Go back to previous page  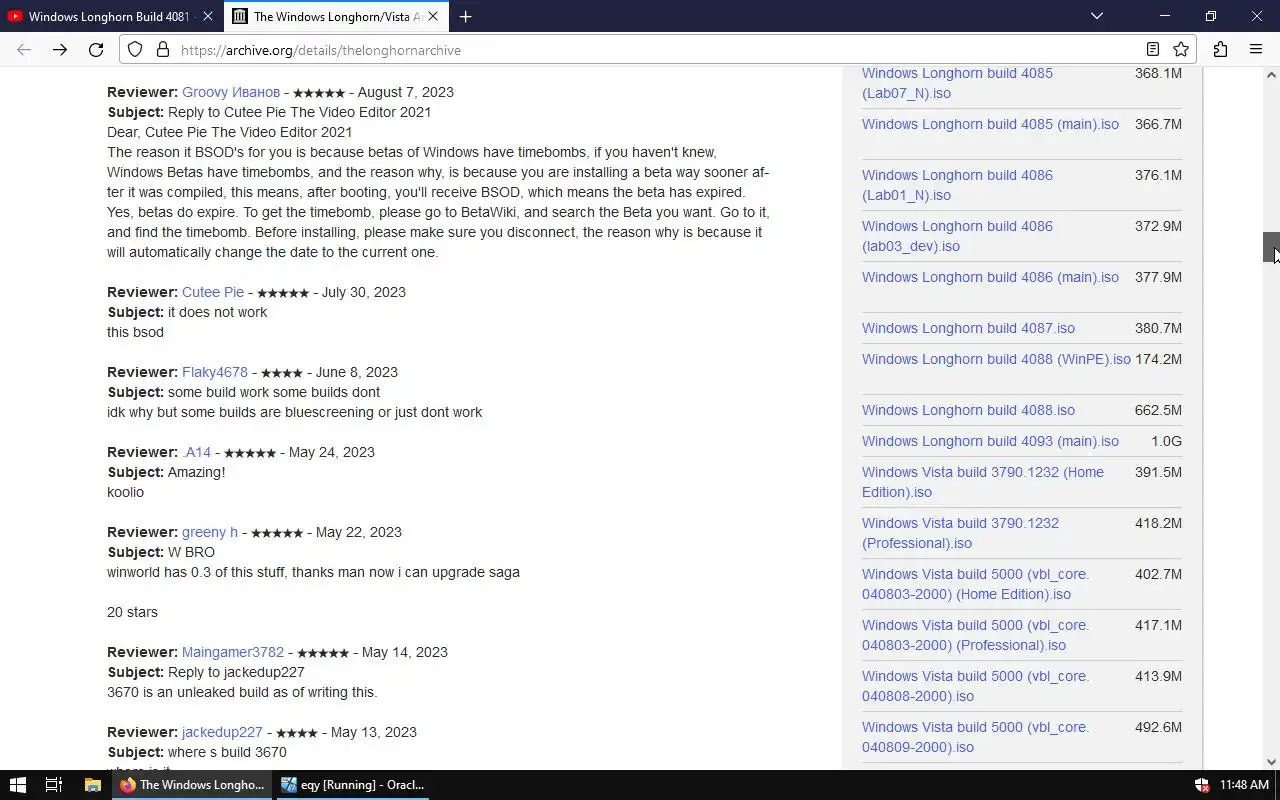point(24,50)
